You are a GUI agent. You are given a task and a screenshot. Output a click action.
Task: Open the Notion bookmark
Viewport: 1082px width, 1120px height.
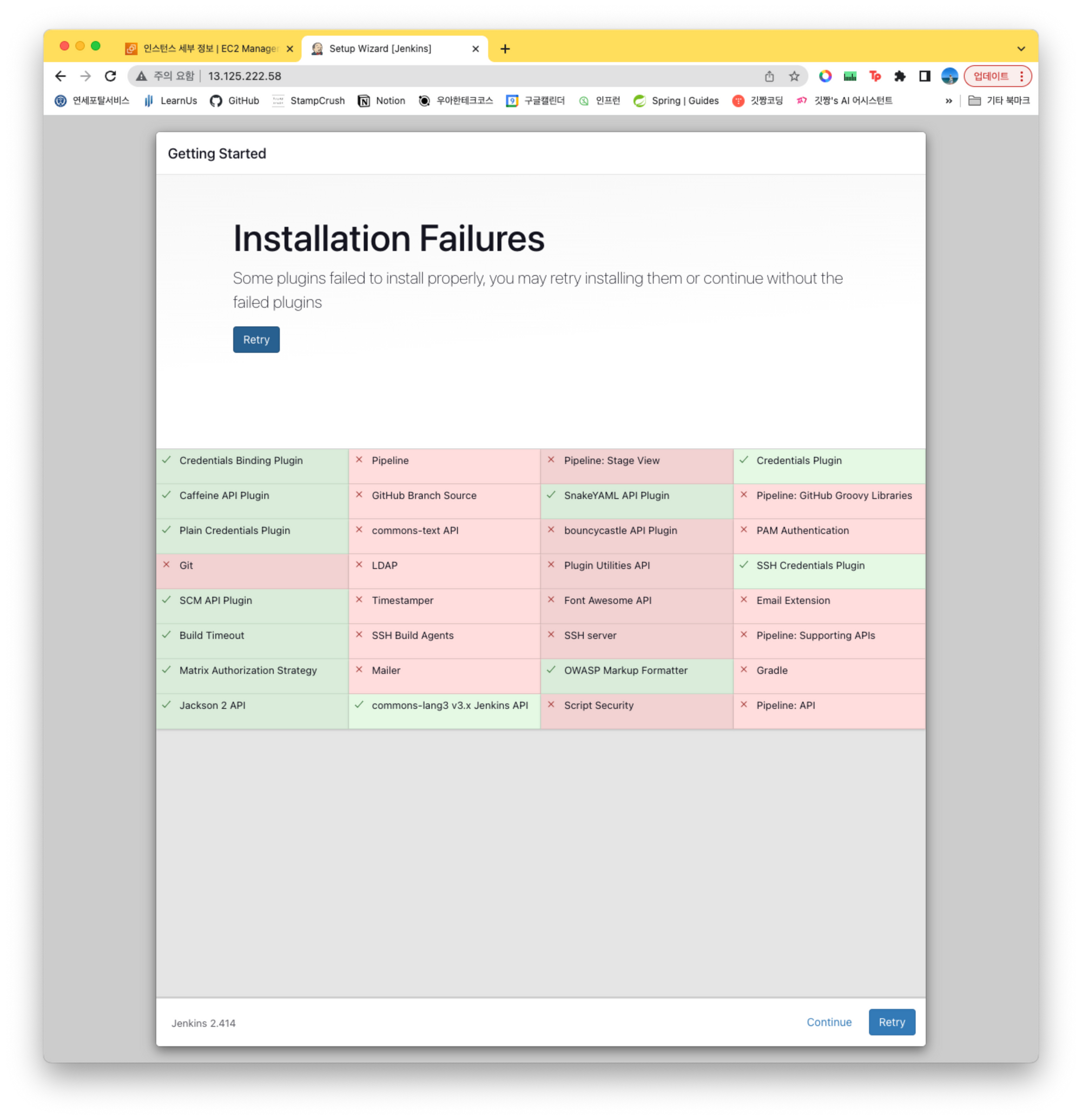tap(381, 101)
